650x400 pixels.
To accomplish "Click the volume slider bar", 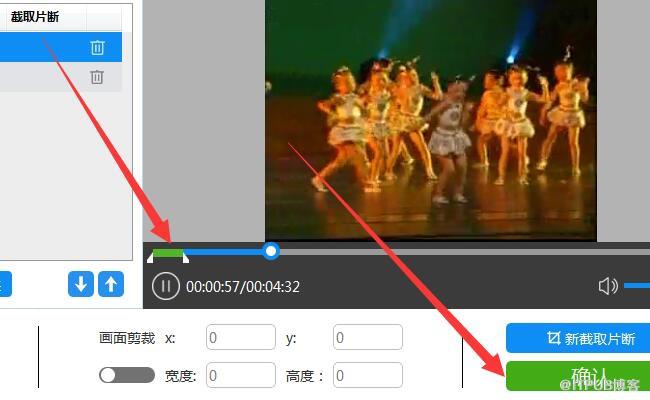I will 637,287.
